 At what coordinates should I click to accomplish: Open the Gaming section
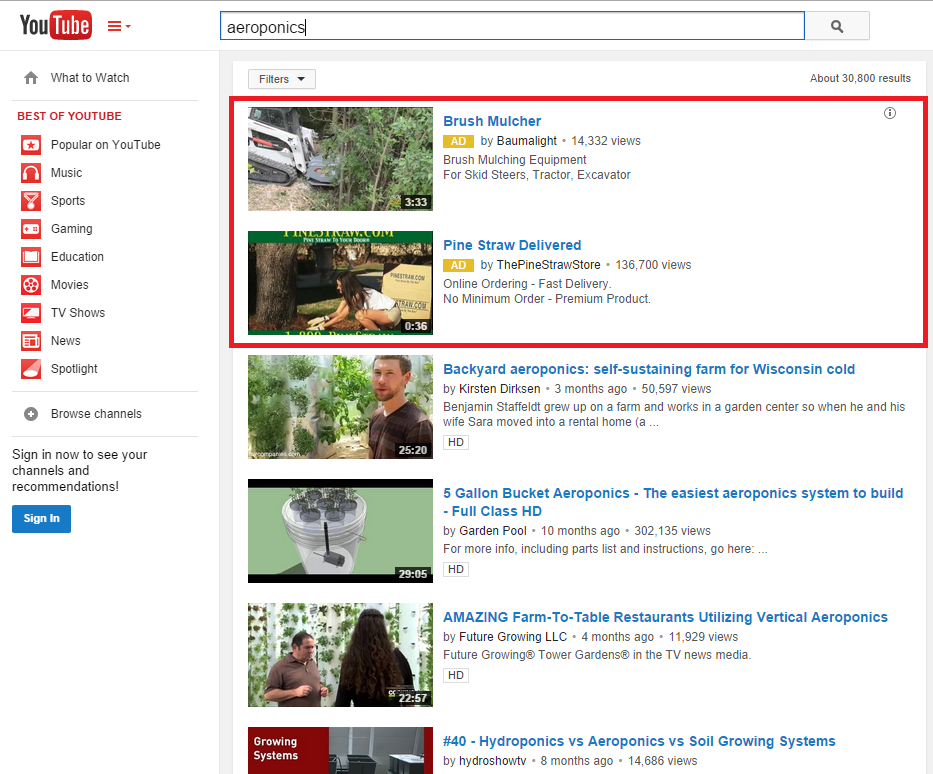[31, 228]
